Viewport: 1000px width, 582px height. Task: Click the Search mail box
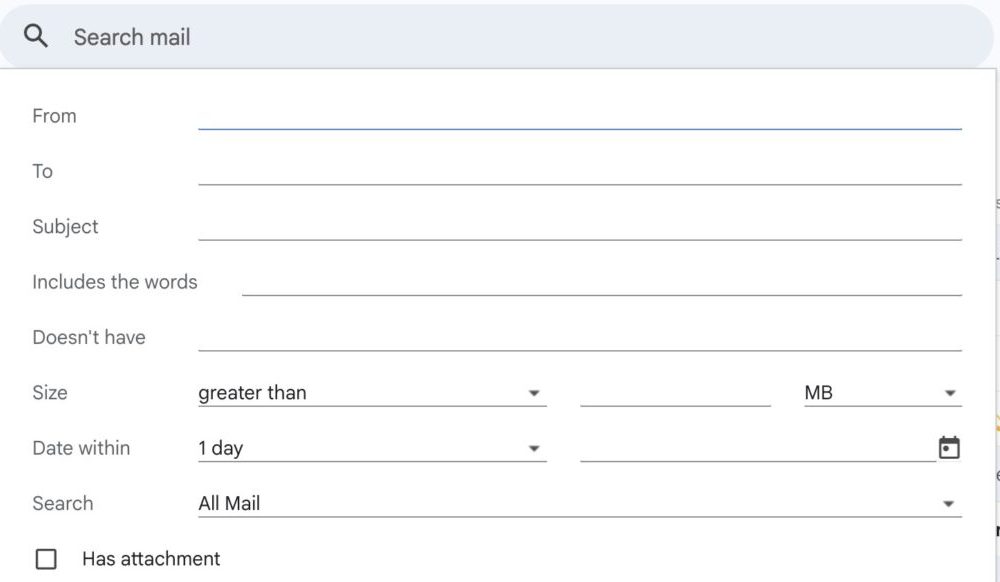500,37
